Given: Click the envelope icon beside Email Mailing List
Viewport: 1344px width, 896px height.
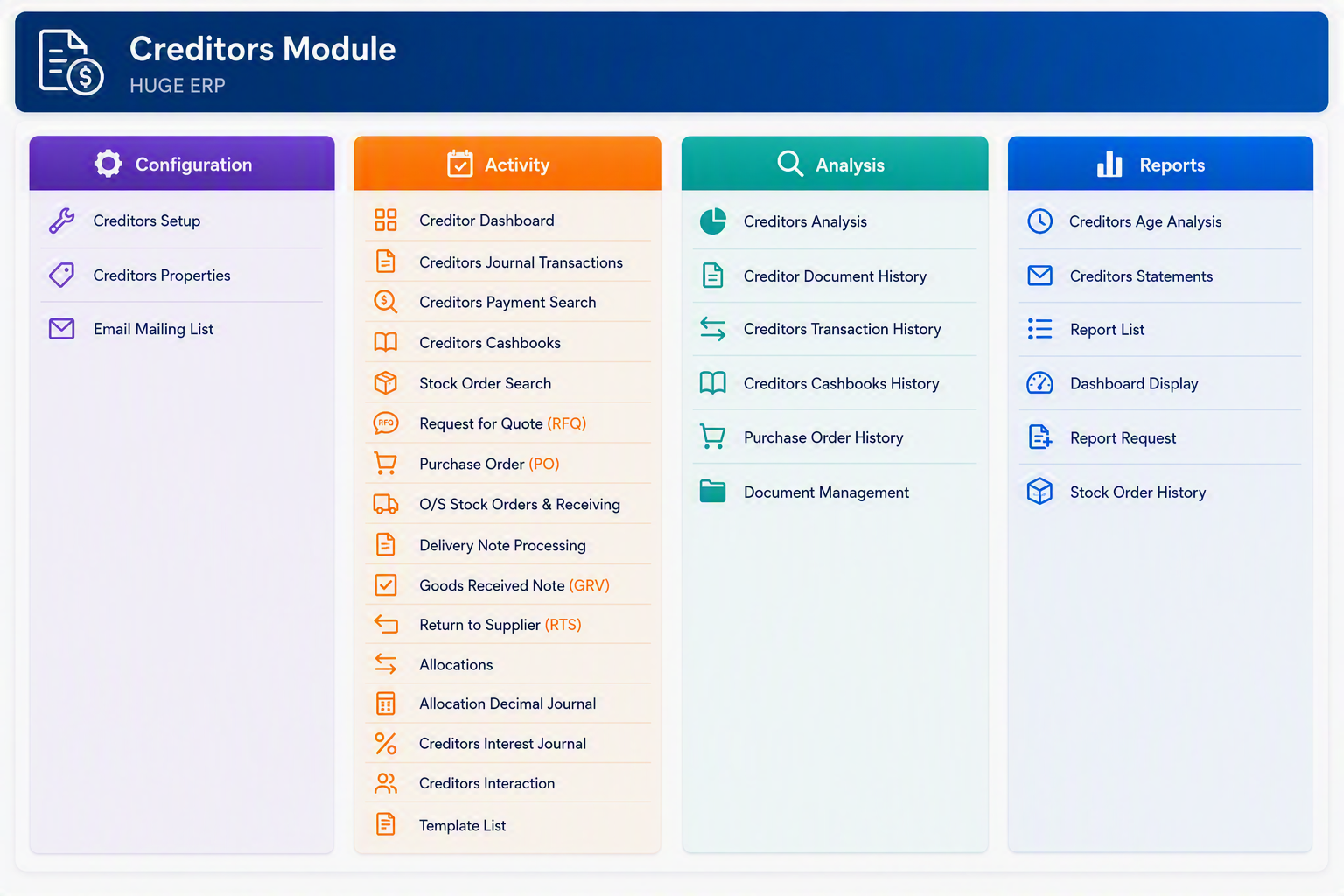Looking at the screenshot, I should [61, 329].
